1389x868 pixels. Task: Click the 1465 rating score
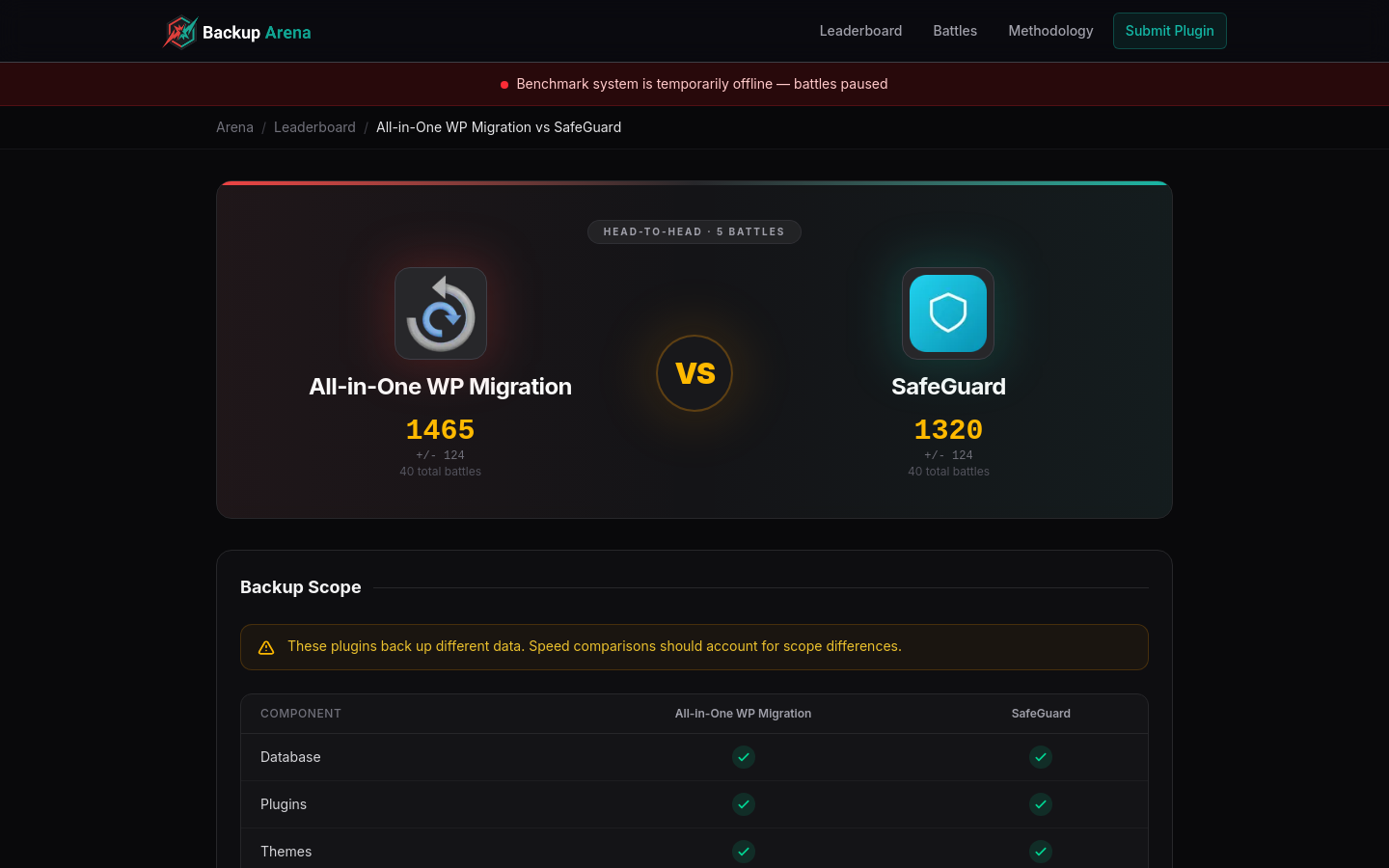[441, 429]
